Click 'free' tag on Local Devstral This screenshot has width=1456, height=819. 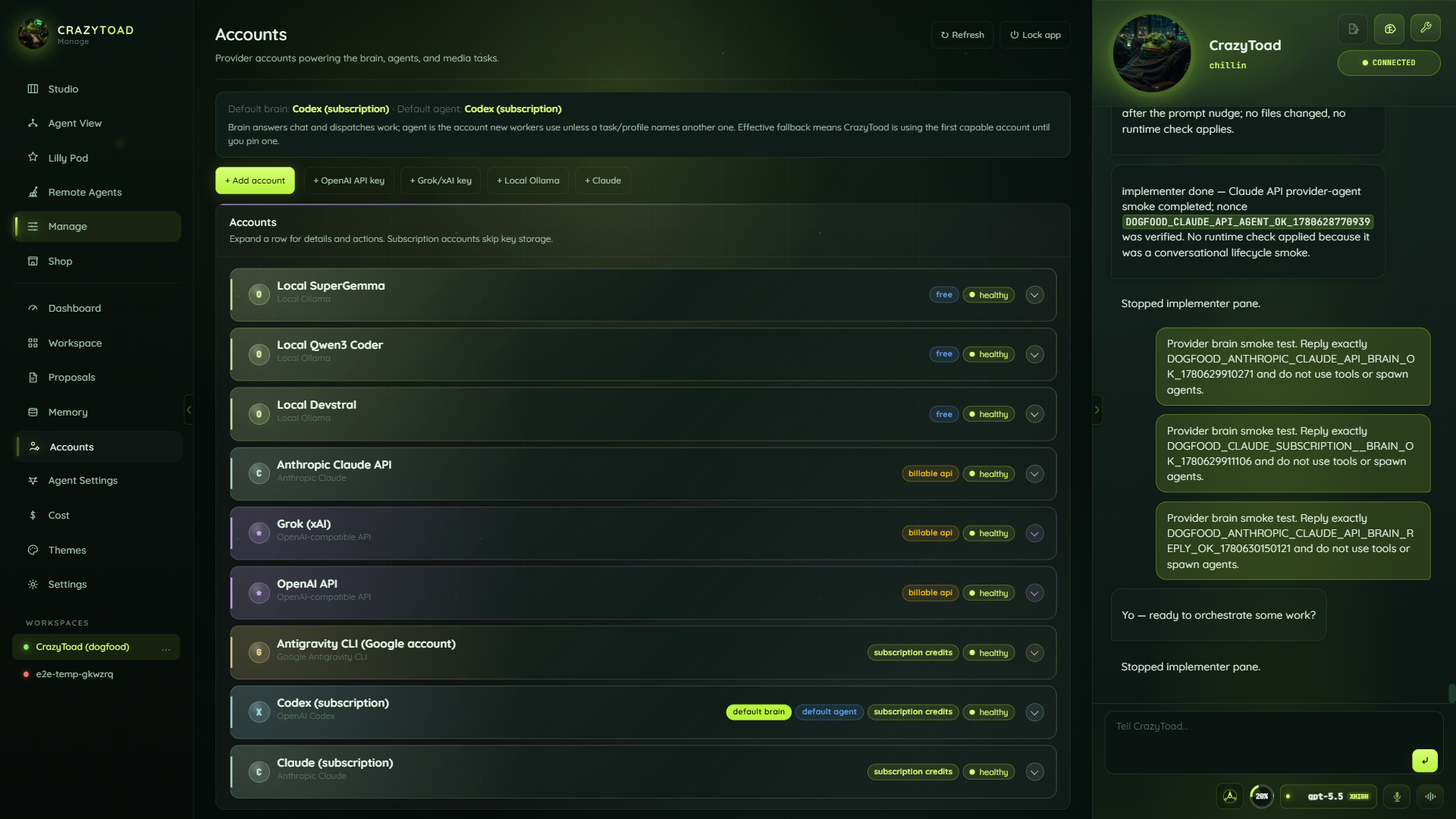pyautogui.click(x=943, y=414)
